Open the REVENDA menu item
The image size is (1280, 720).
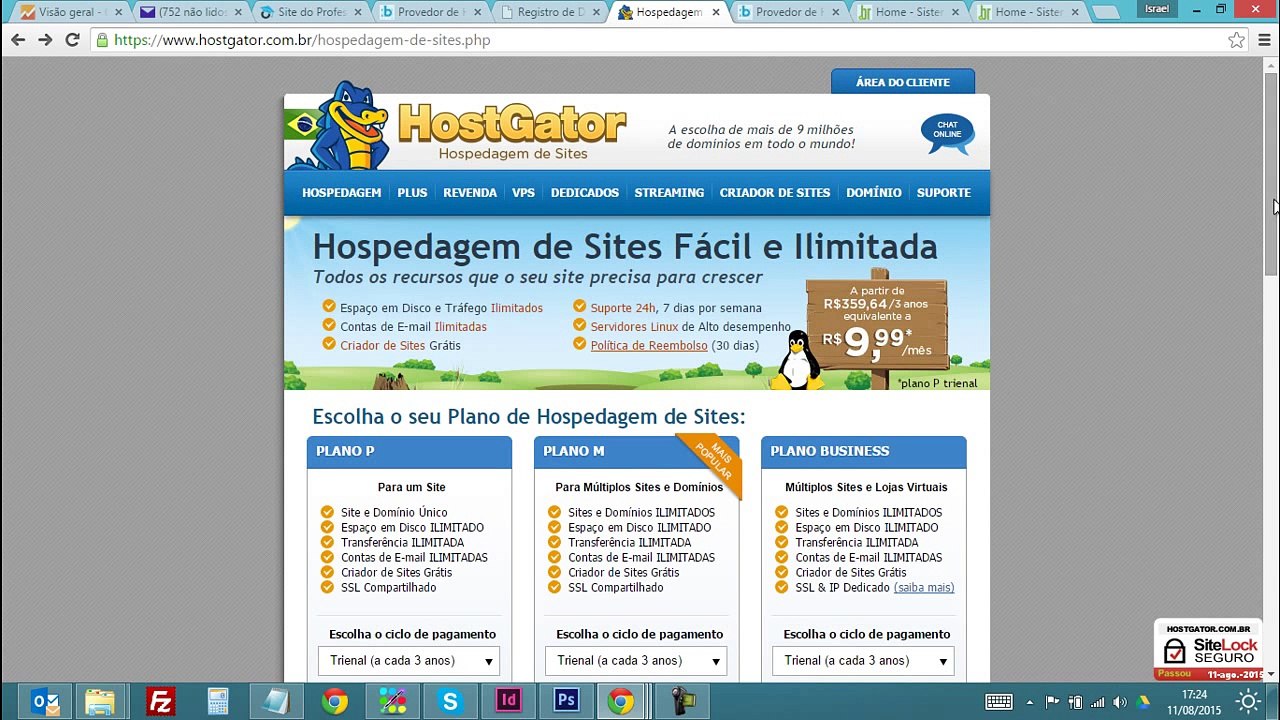click(470, 193)
